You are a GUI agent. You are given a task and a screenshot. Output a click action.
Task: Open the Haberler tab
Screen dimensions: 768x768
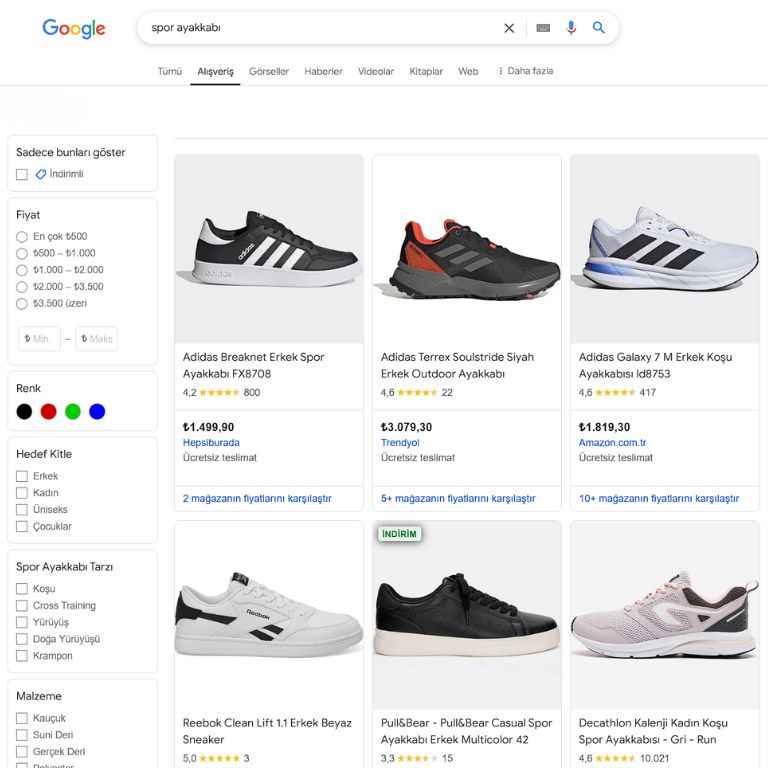pos(323,72)
